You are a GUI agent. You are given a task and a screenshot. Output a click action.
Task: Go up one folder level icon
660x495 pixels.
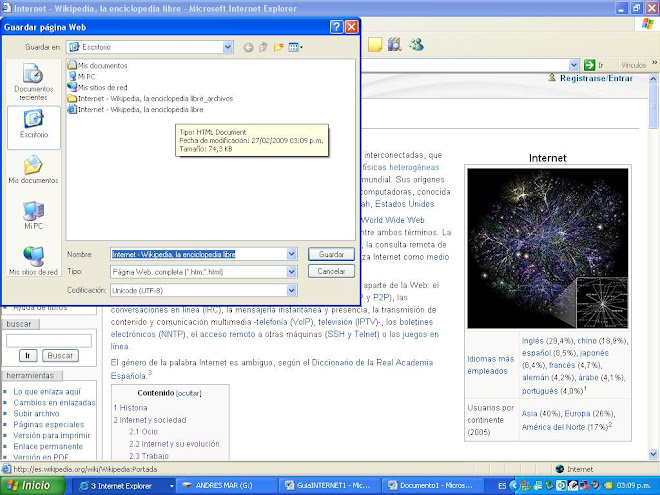pos(263,47)
